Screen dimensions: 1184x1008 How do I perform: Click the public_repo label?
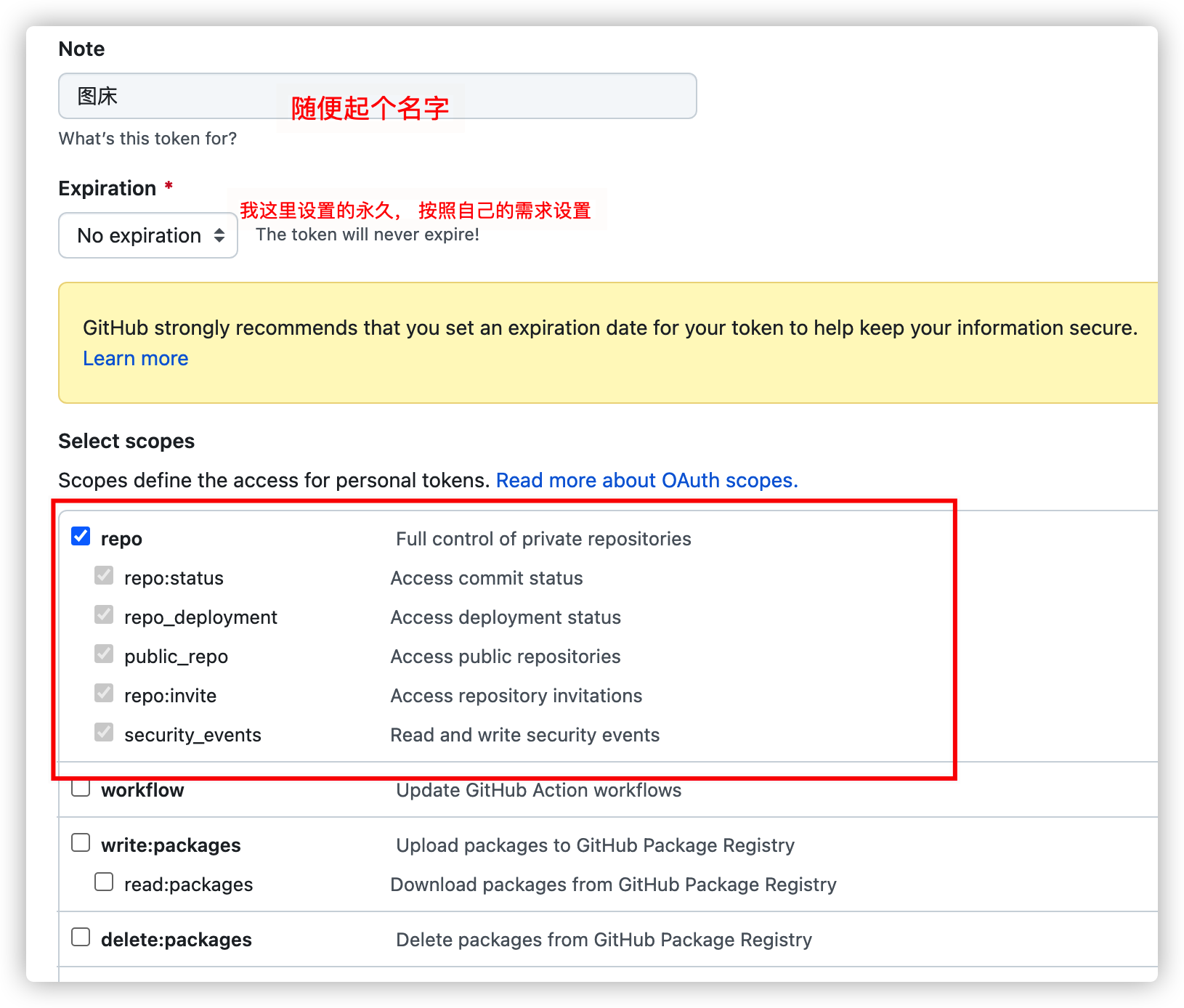tap(176, 657)
